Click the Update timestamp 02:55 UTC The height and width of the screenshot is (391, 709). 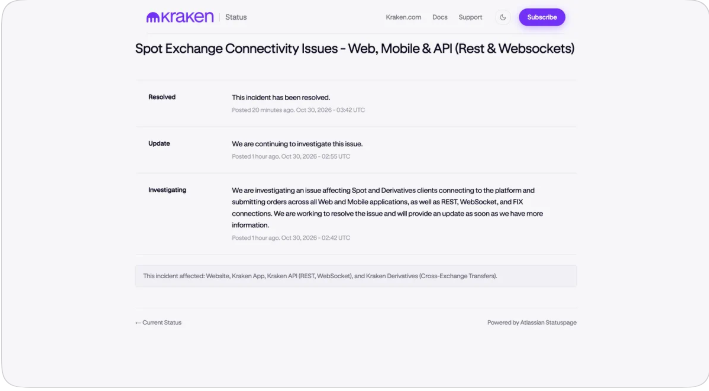click(x=291, y=156)
